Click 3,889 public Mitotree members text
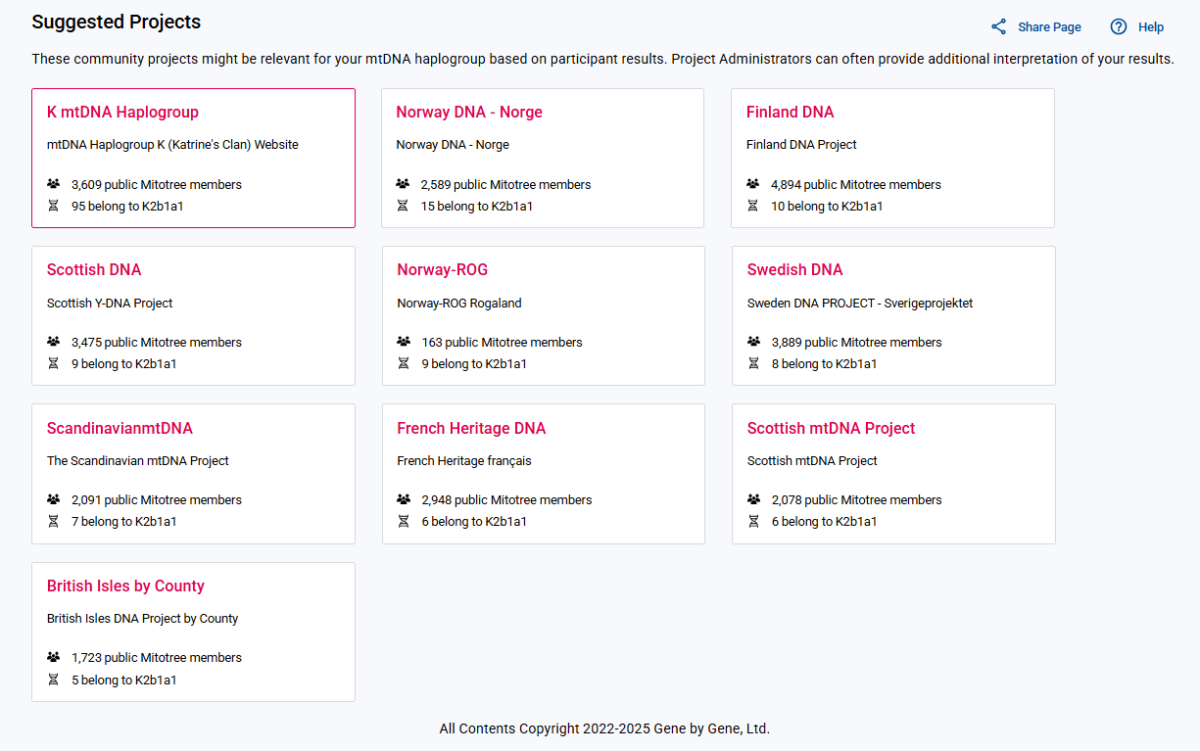Image resolution: width=1200 pixels, height=751 pixels. click(857, 343)
